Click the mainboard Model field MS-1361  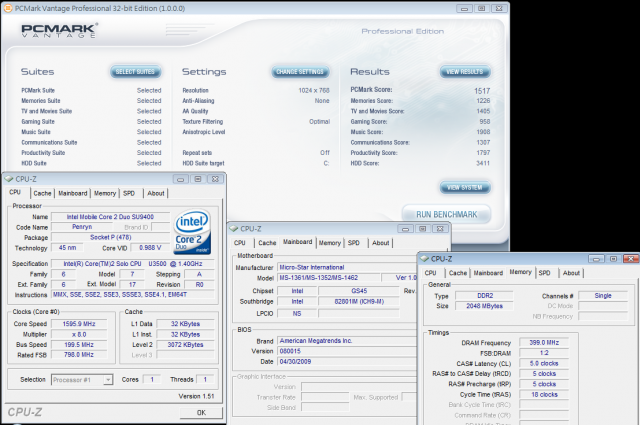tap(328, 278)
